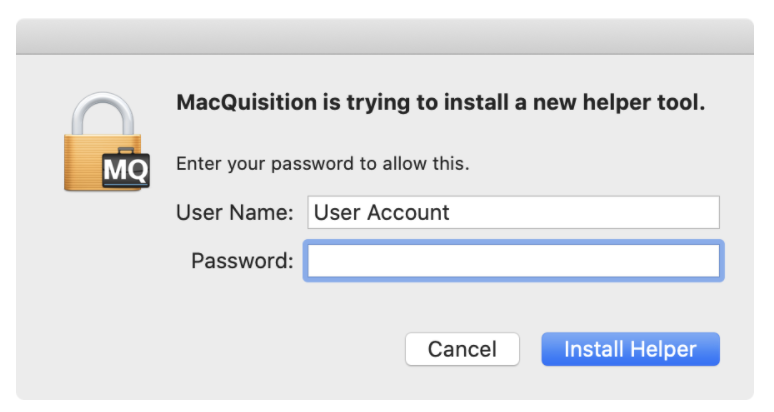774x412 pixels.
Task: Click the word MacQuisition in the heading
Action: click(x=247, y=103)
